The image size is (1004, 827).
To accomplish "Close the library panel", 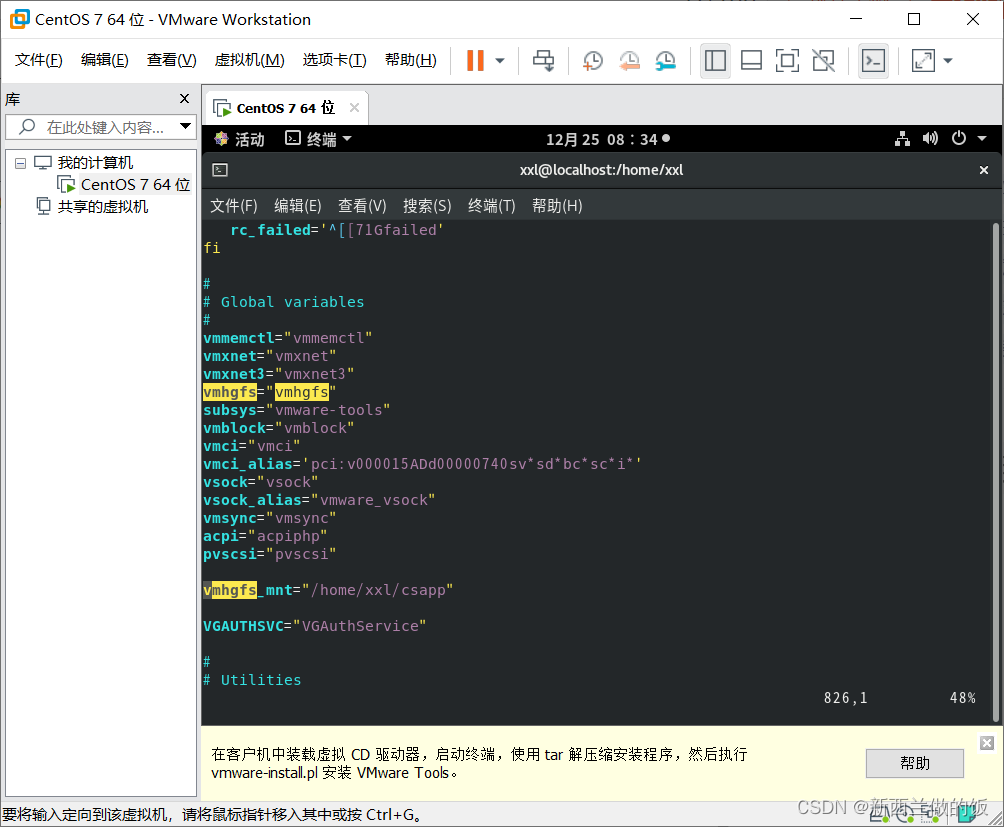I will (184, 99).
